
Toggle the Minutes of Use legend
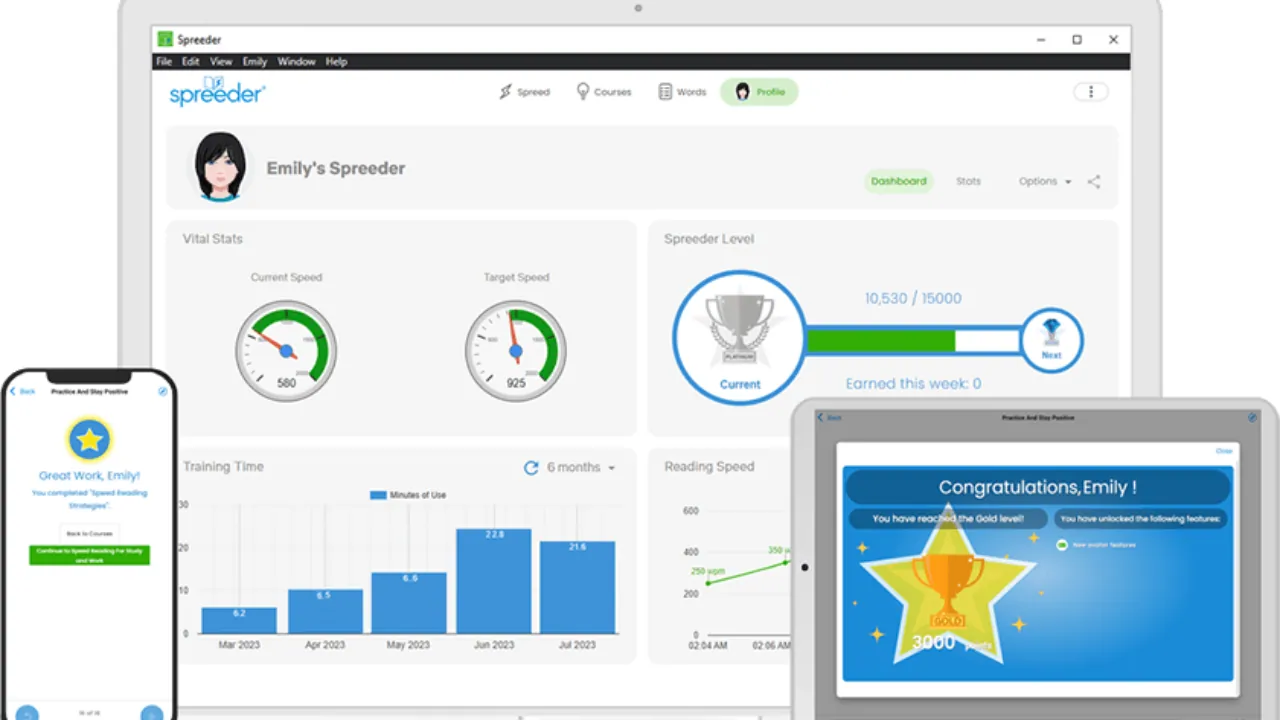point(408,495)
